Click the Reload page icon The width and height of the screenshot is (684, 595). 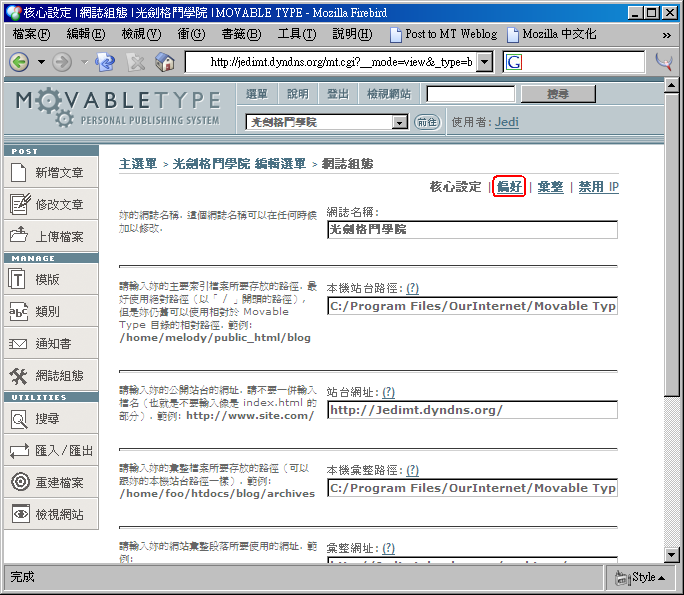point(105,62)
